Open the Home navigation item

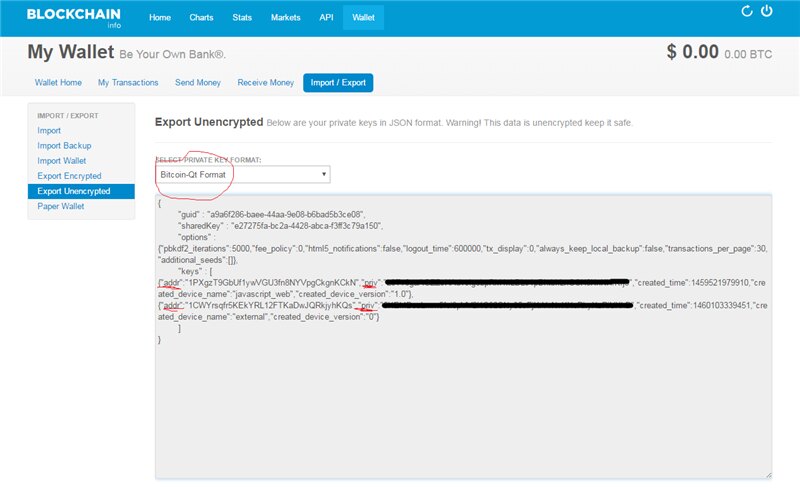(160, 17)
